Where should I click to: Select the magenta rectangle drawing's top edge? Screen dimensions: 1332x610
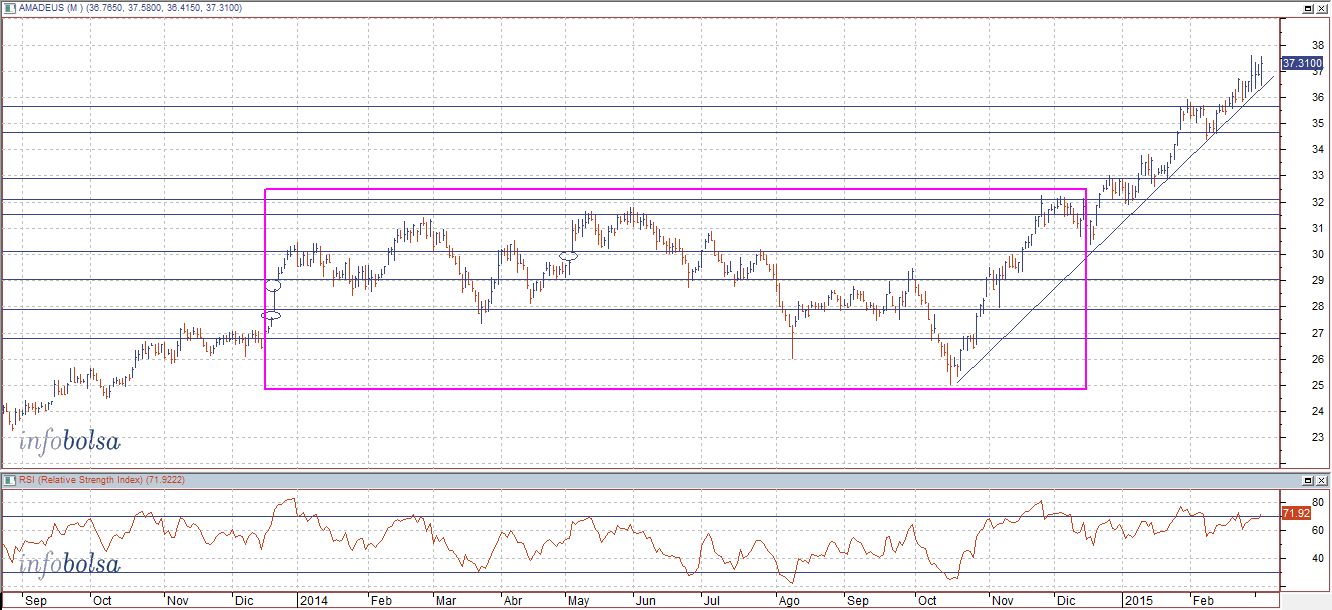click(675, 189)
